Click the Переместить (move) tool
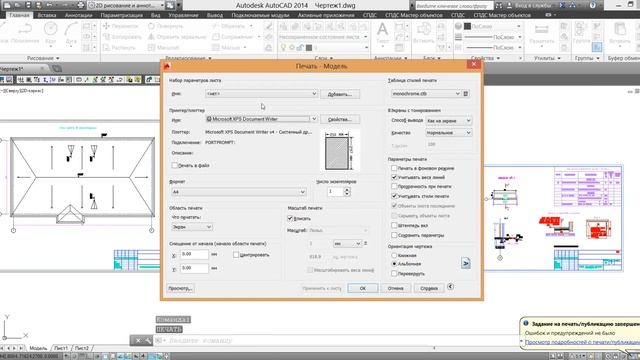 [x=120, y=26]
